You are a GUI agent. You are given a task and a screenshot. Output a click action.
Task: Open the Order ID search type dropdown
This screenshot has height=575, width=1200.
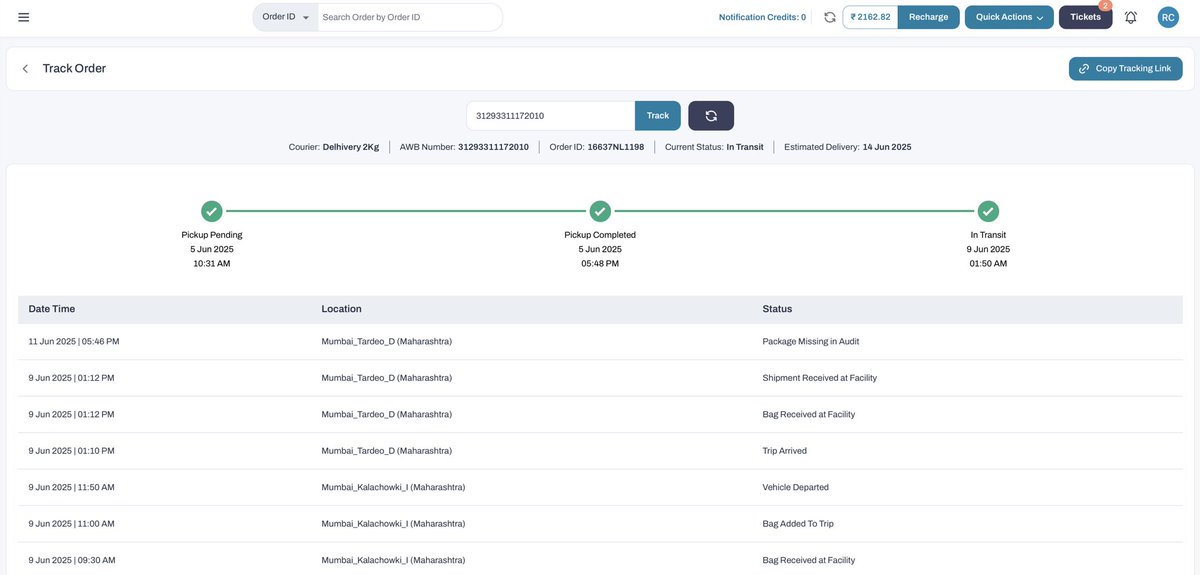(x=285, y=17)
